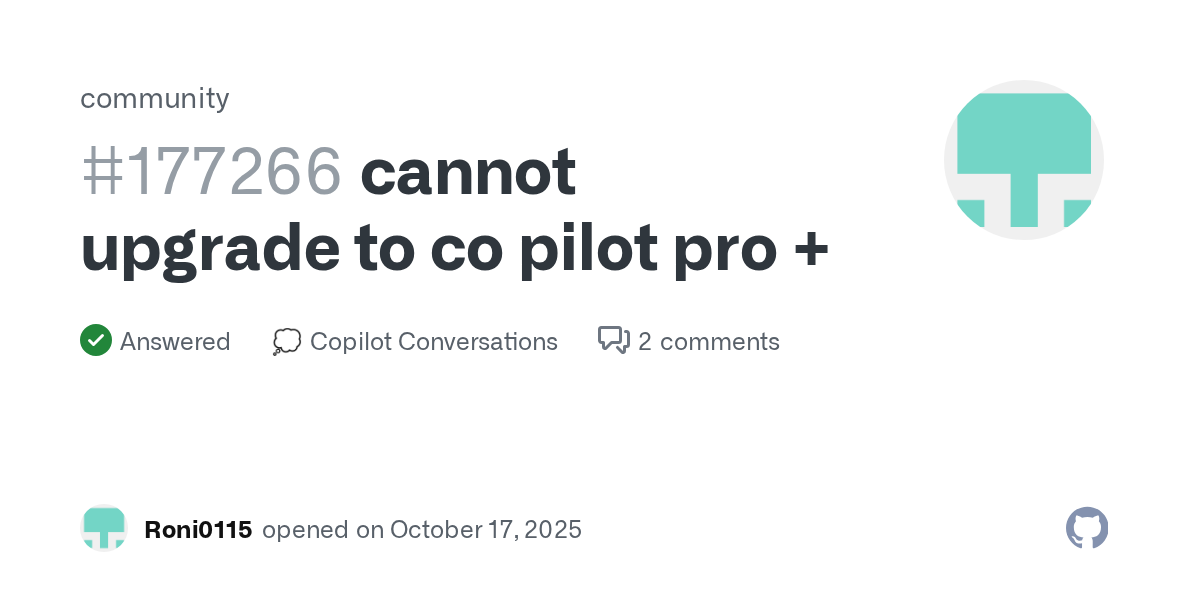Screen dimensions: 1200x600
Task: Open the Roni0115 username link
Action: click(198, 529)
